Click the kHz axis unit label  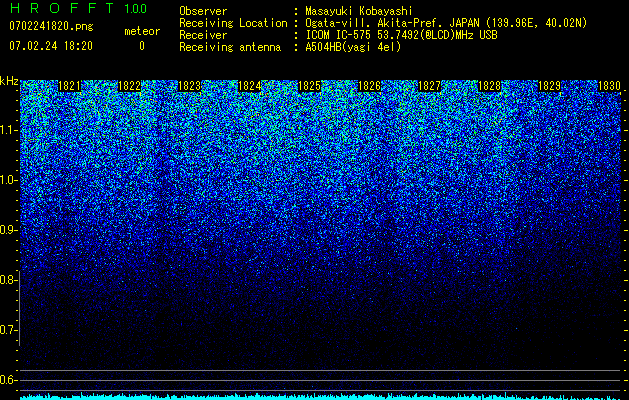[x=9, y=81]
